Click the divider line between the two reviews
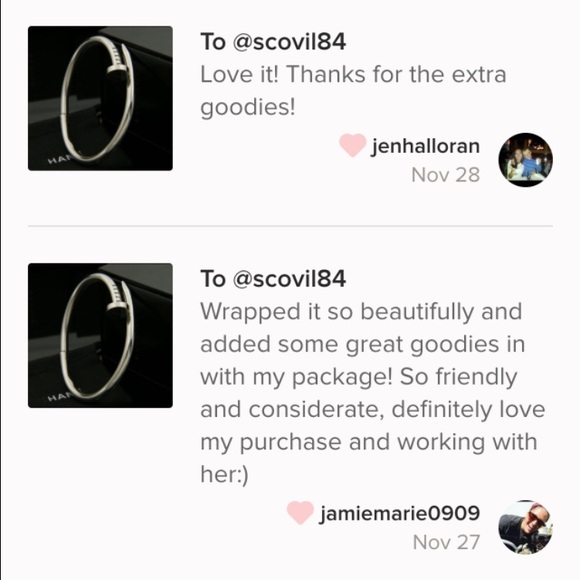Viewport: 580px width, 580px height. [290, 225]
